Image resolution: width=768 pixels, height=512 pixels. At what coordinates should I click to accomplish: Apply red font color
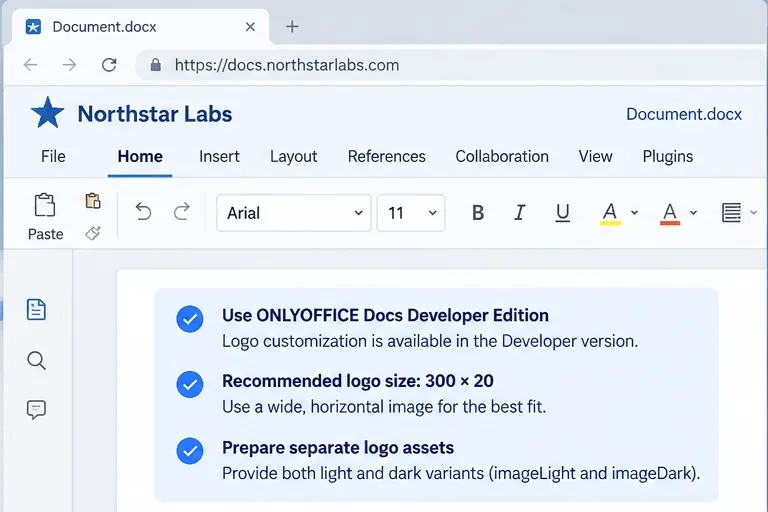point(670,214)
